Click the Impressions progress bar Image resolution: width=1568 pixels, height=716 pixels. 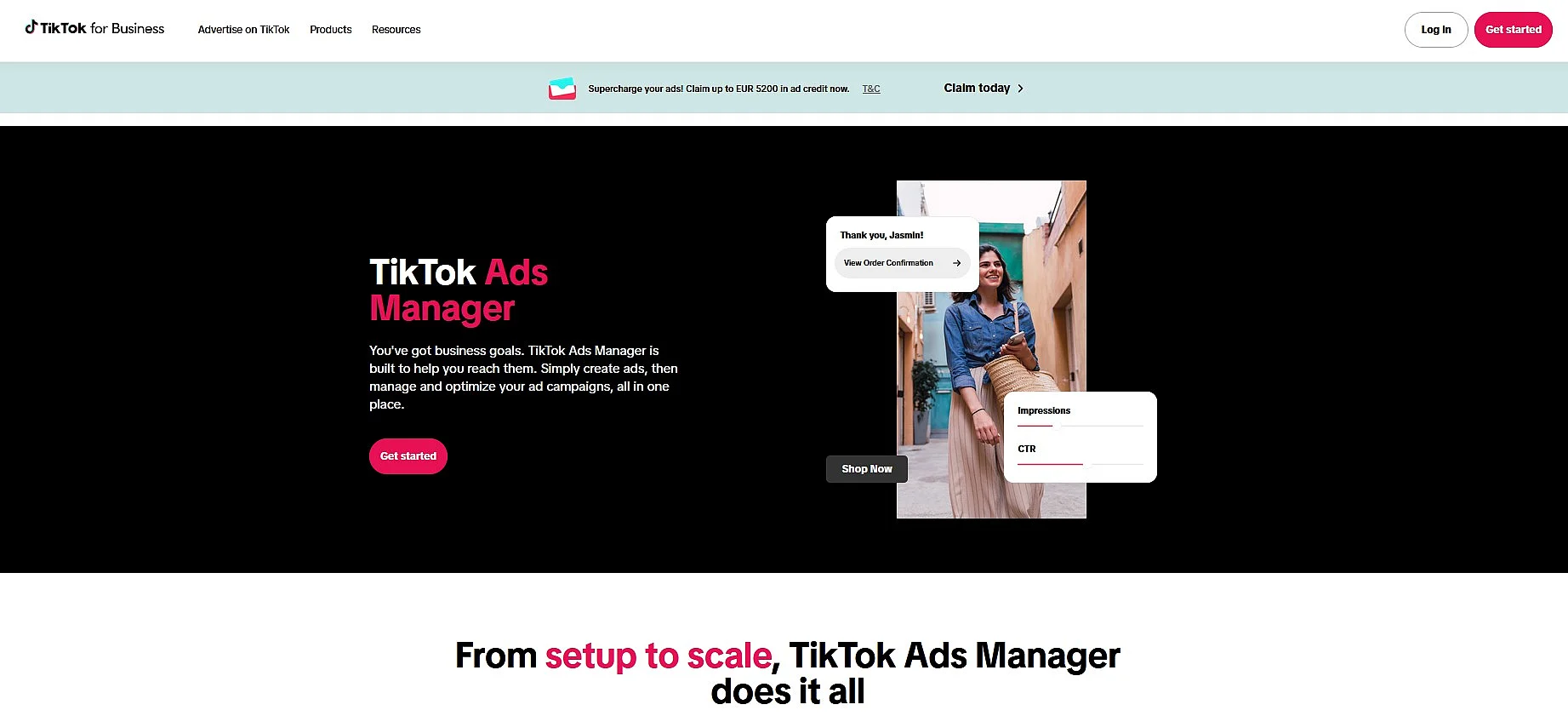click(1080, 426)
